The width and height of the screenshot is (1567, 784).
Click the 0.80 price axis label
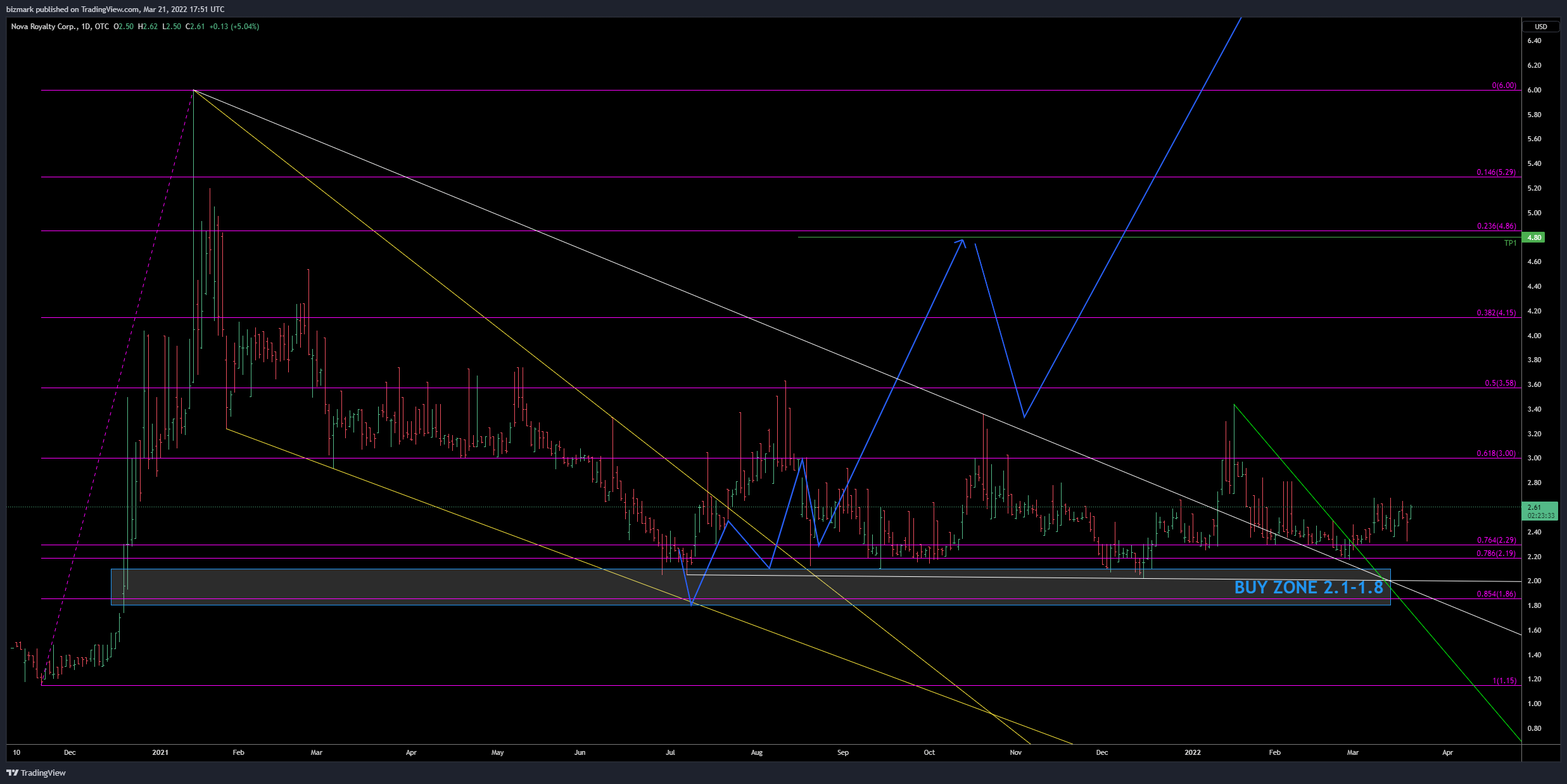[x=1534, y=728]
